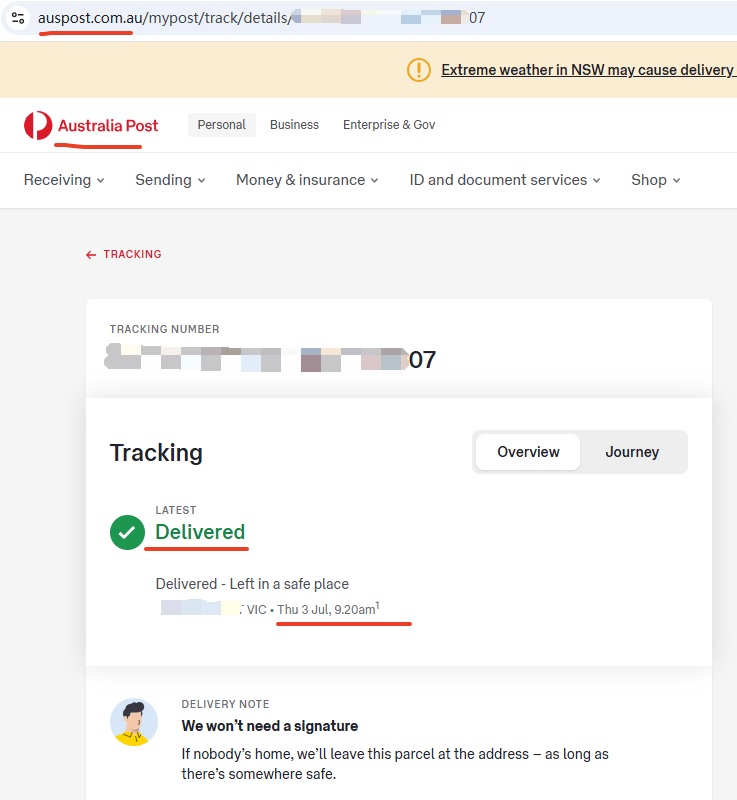
Task: Click the 'Thu 3 Jul, 9.20am' timestamp
Action: (x=327, y=609)
